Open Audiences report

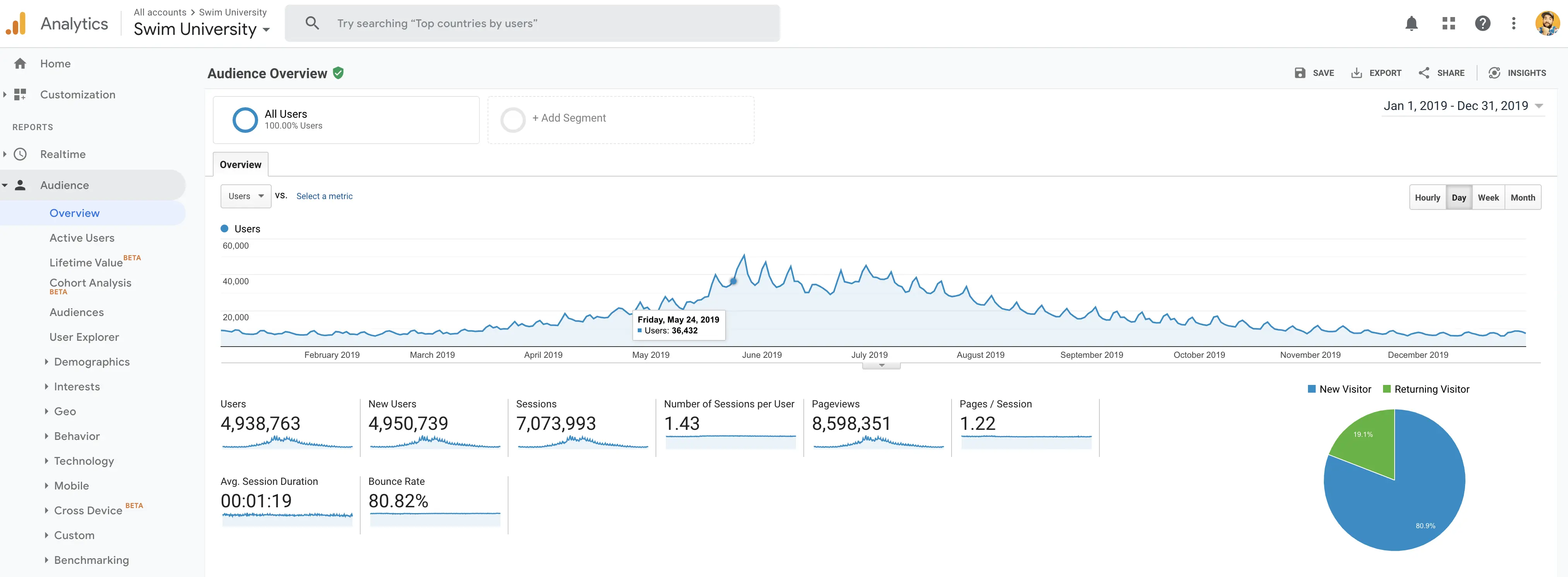point(77,312)
